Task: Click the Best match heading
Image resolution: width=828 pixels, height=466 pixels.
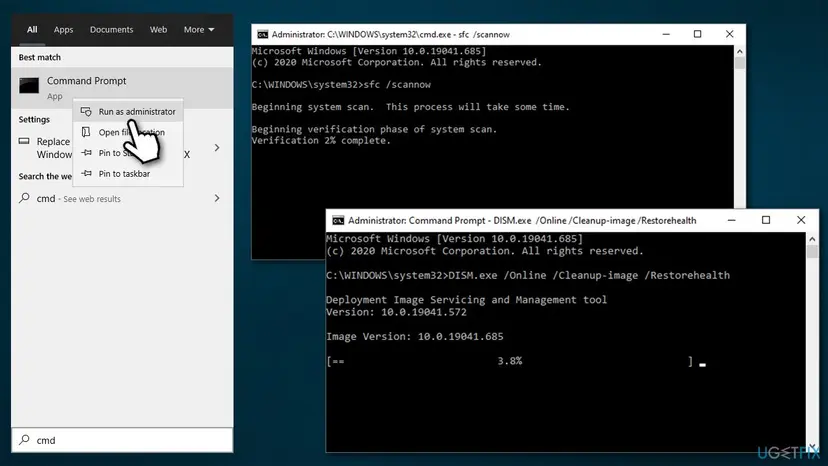Action: coord(40,57)
